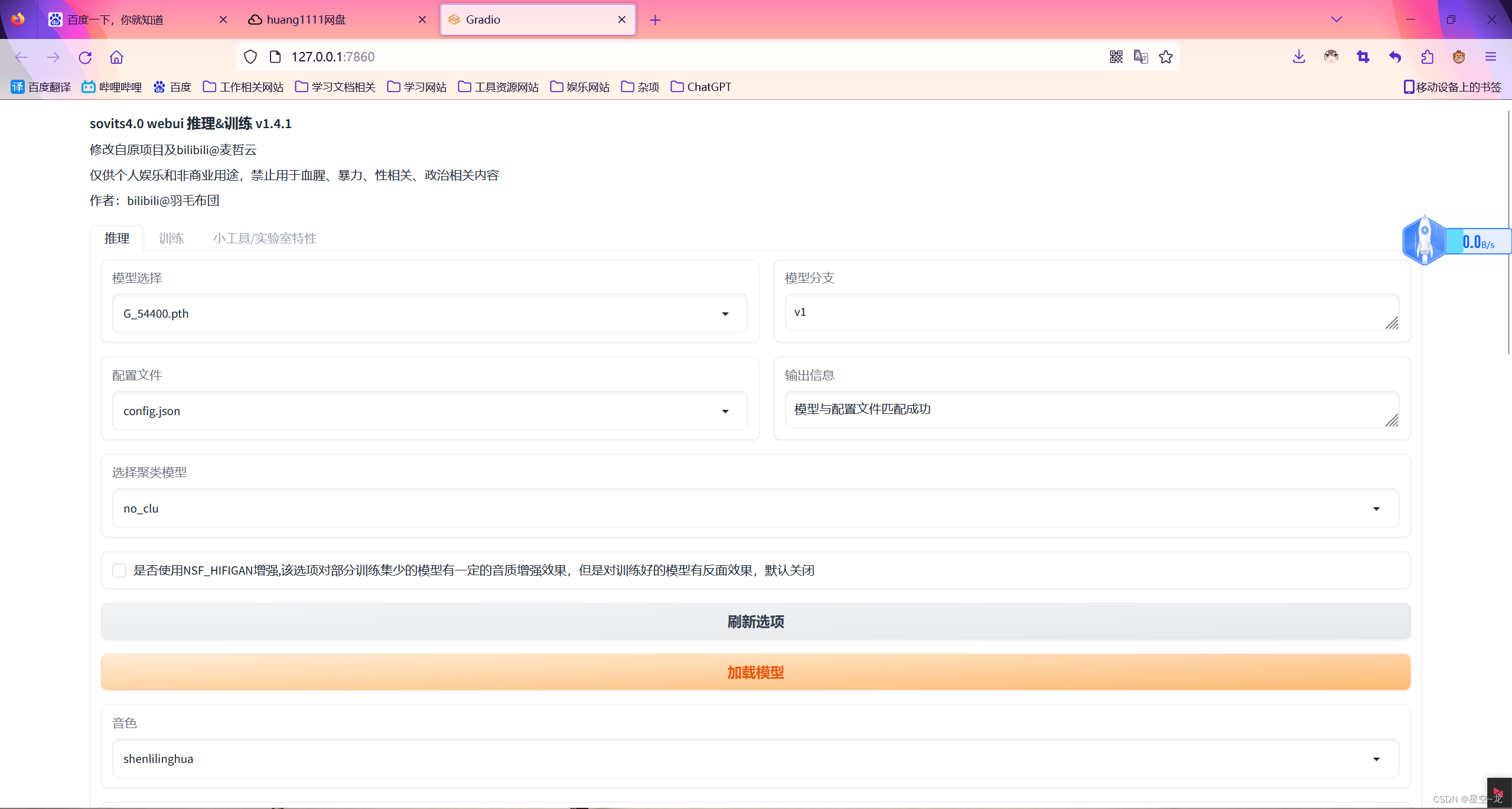Click the browser reload page icon
Image resolution: width=1512 pixels, height=809 pixels.
click(x=85, y=57)
